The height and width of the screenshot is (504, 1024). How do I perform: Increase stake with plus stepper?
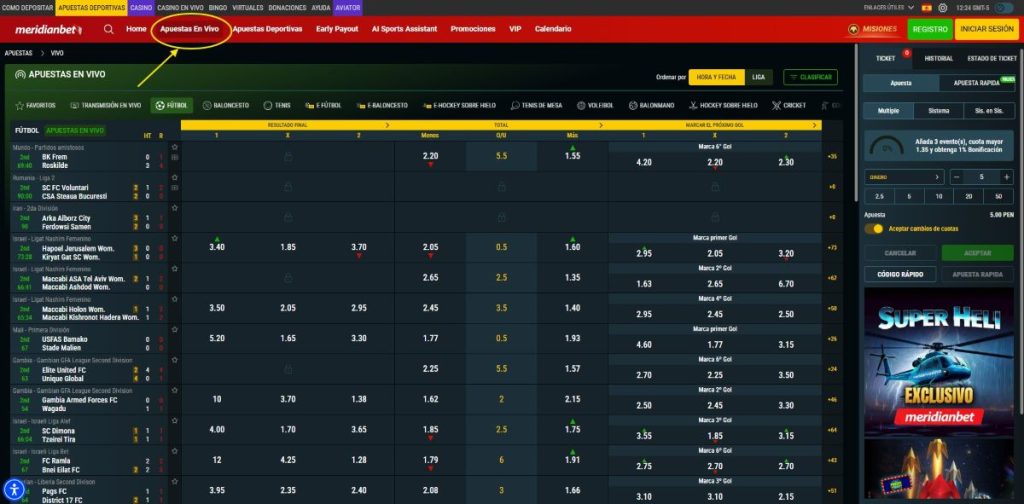point(1006,177)
